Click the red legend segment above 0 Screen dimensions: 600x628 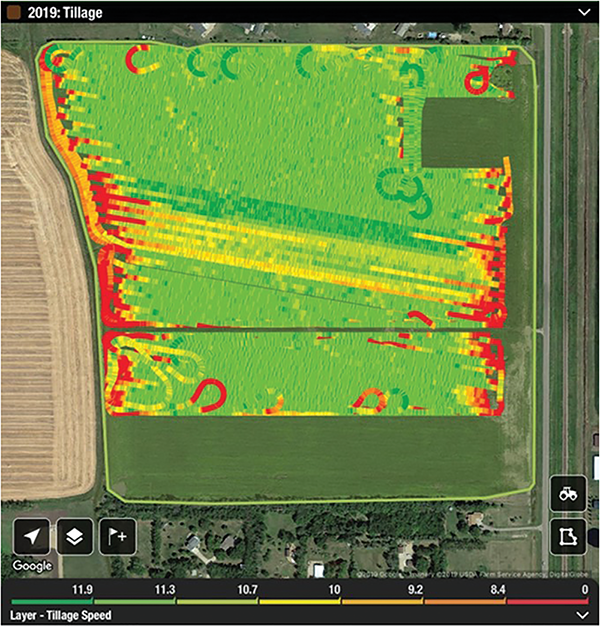click(550, 602)
